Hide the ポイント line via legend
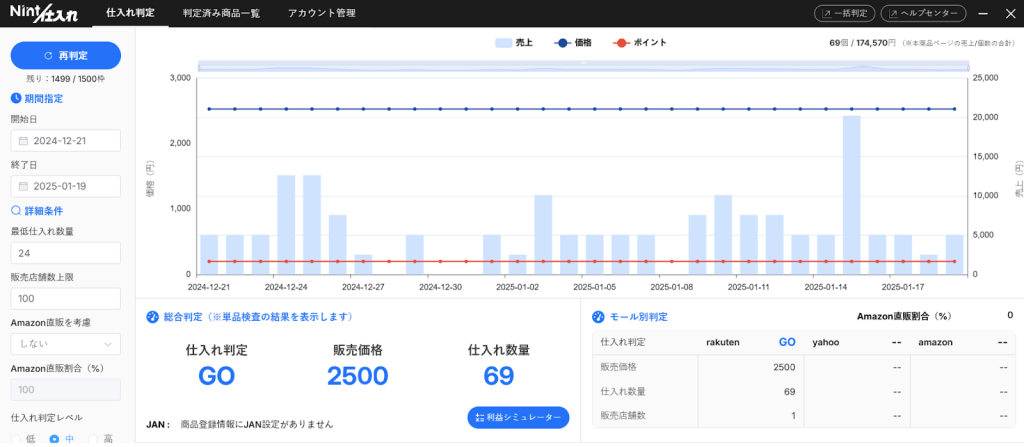The width and height of the screenshot is (1024, 447). tap(637, 43)
